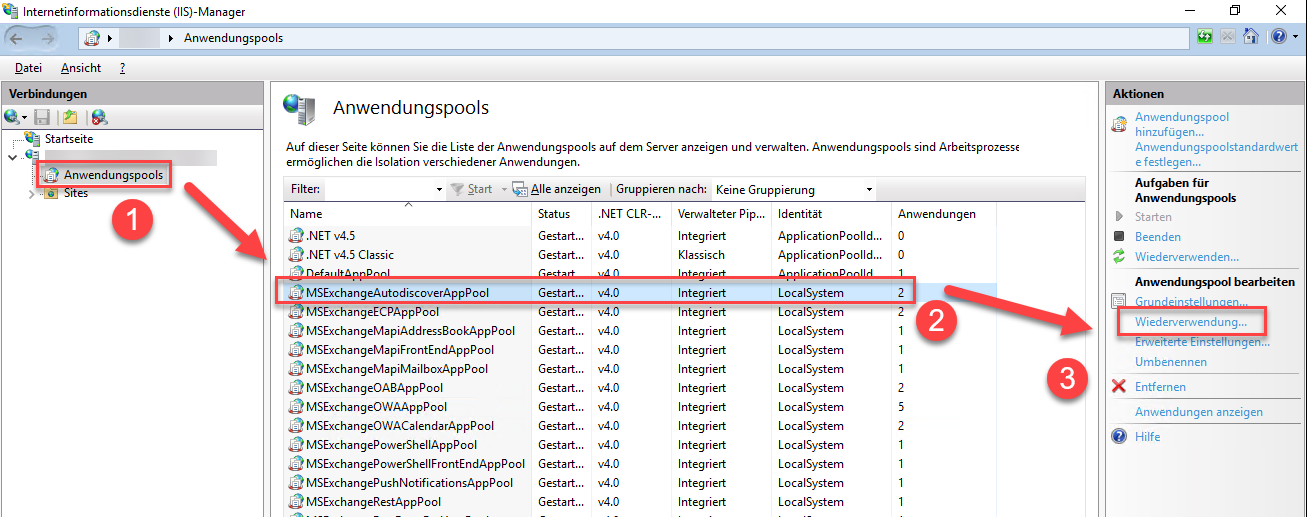
Task: Select Startseite in the connections tree
Action: (x=69, y=139)
